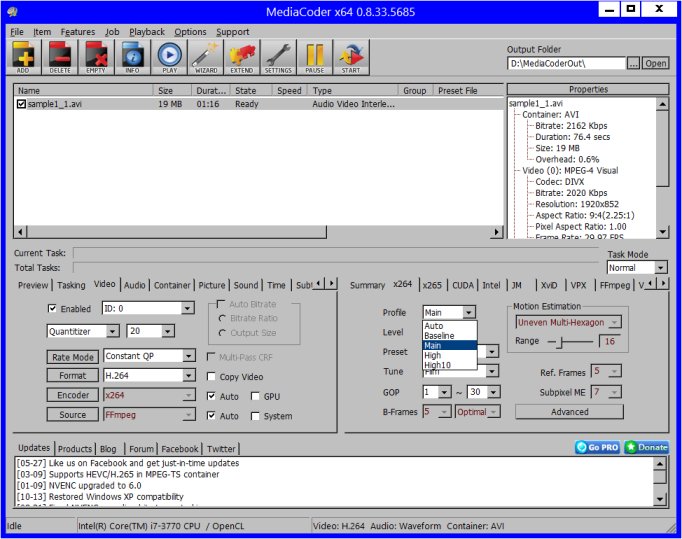Click the Source button
The image size is (682, 539).
[73, 415]
